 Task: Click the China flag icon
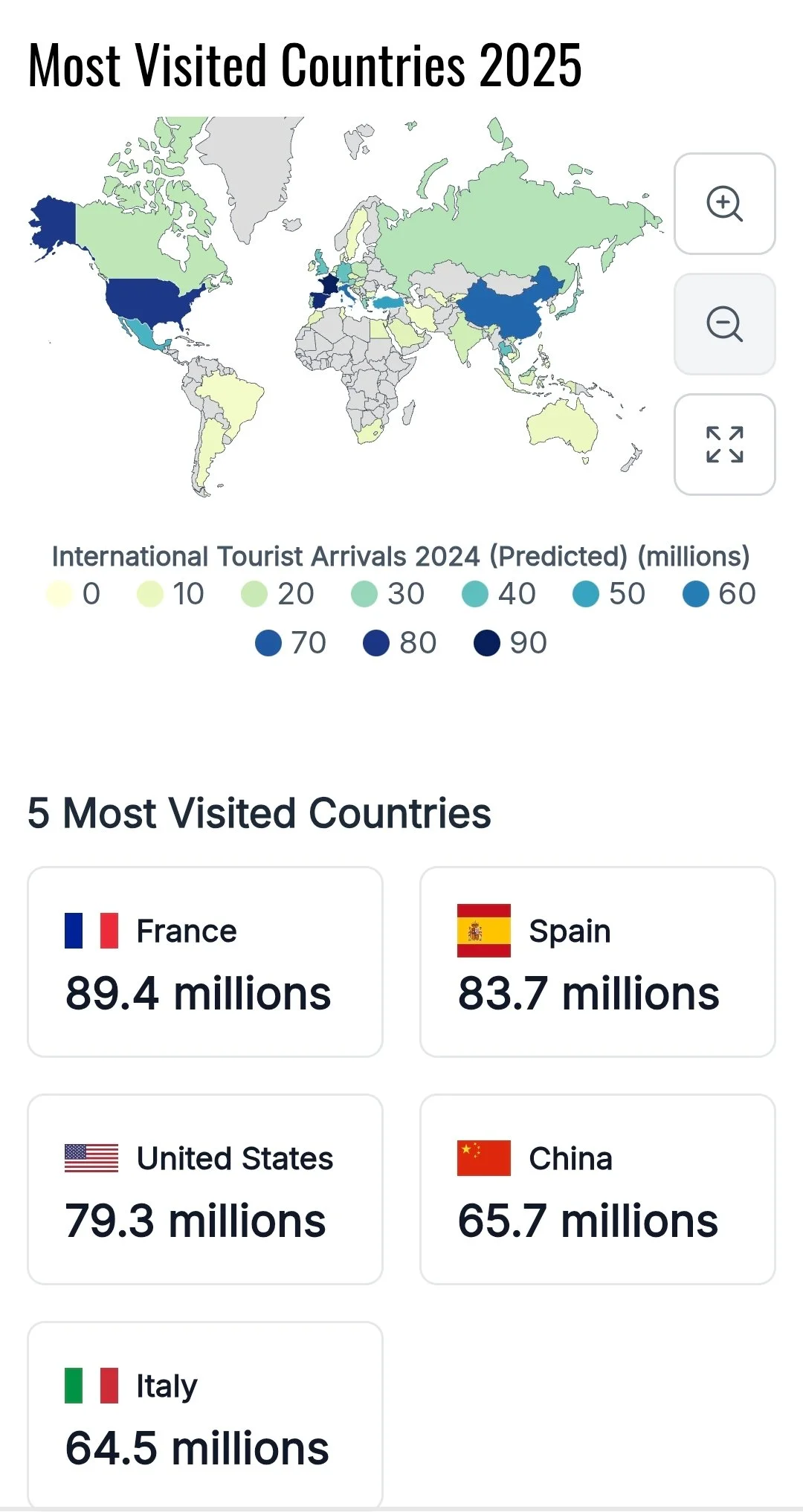point(484,1158)
